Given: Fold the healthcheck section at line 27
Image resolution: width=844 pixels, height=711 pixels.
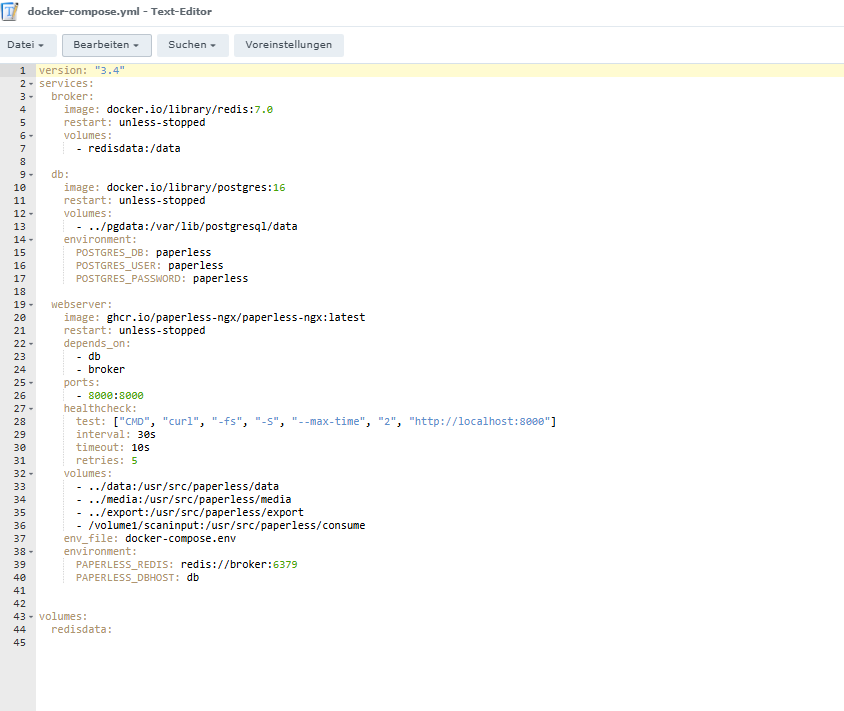Looking at the screenshot, I should 31,409.
